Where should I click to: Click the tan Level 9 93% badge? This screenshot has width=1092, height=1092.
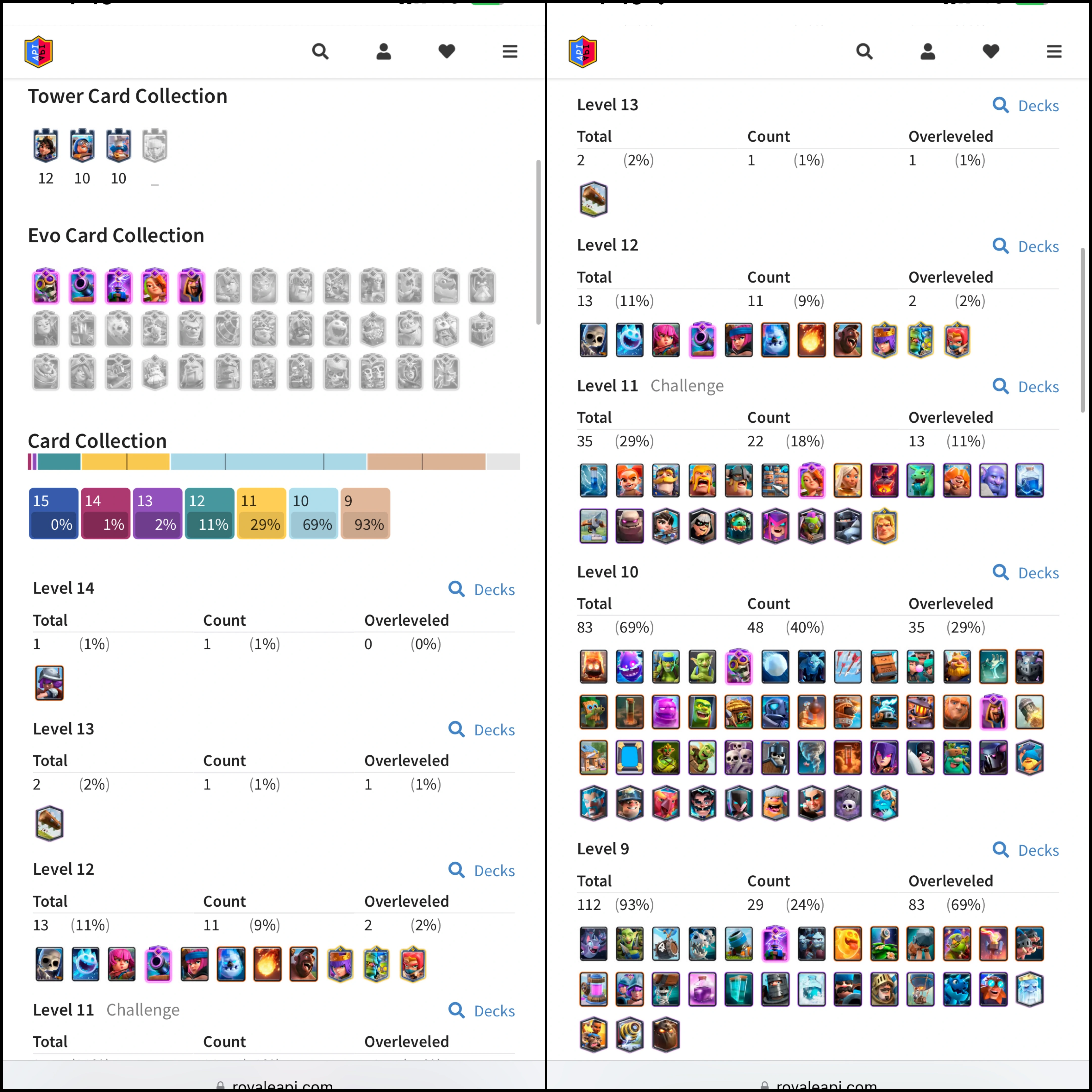click(365, 513)
